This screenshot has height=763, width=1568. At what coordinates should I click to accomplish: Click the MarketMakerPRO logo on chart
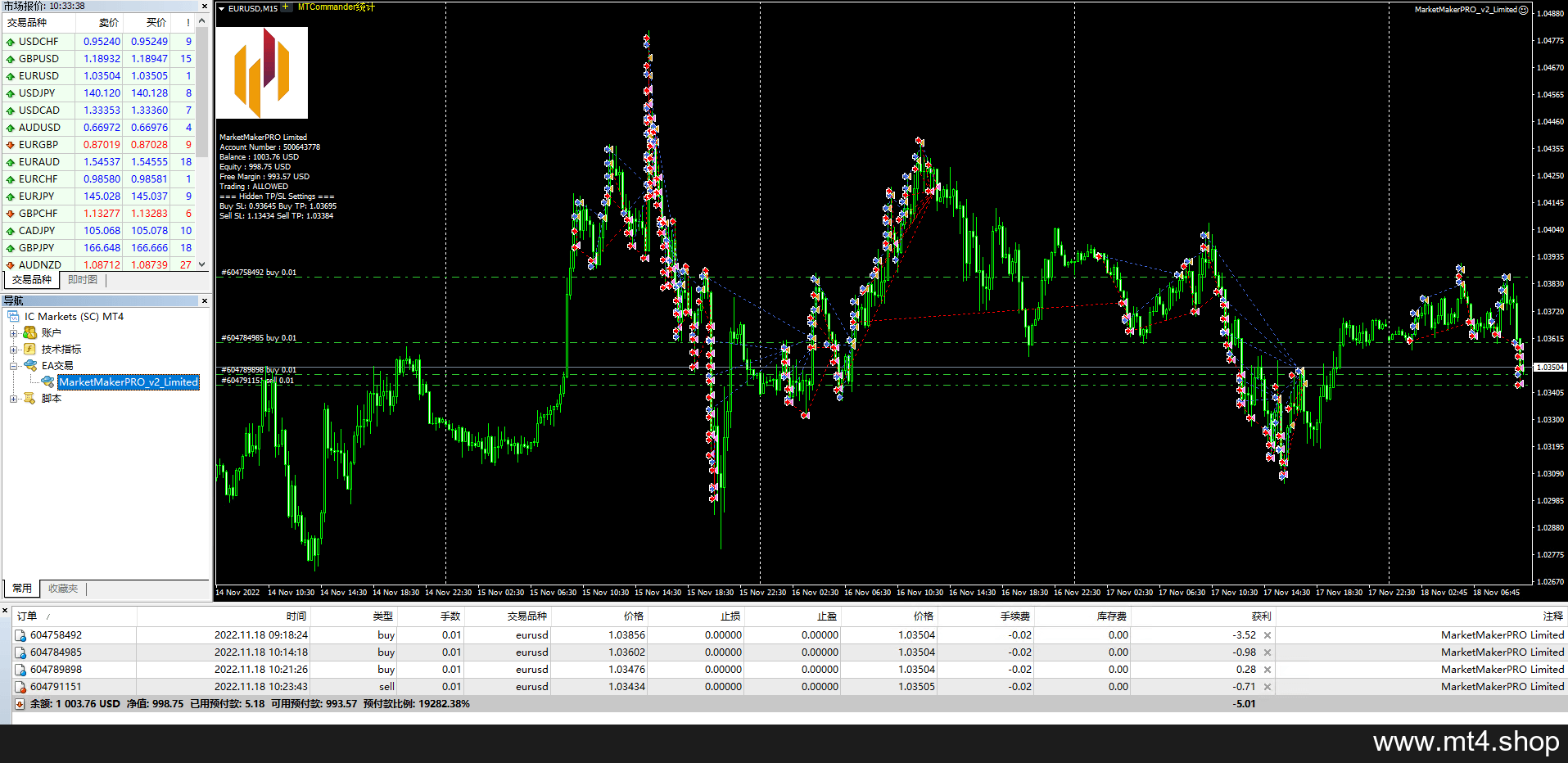262,73
